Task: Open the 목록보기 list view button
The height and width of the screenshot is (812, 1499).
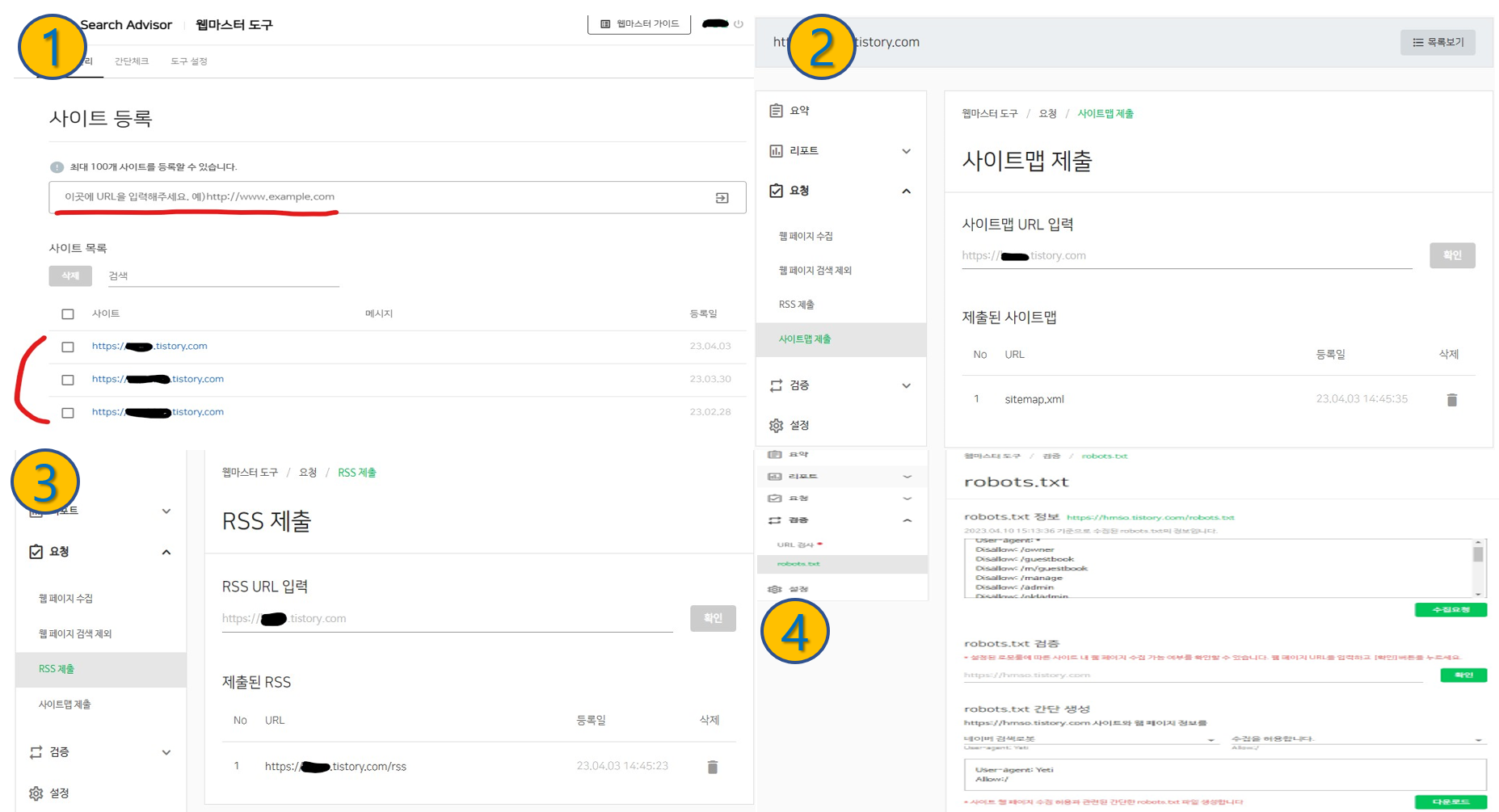Action: (1438, 42)
